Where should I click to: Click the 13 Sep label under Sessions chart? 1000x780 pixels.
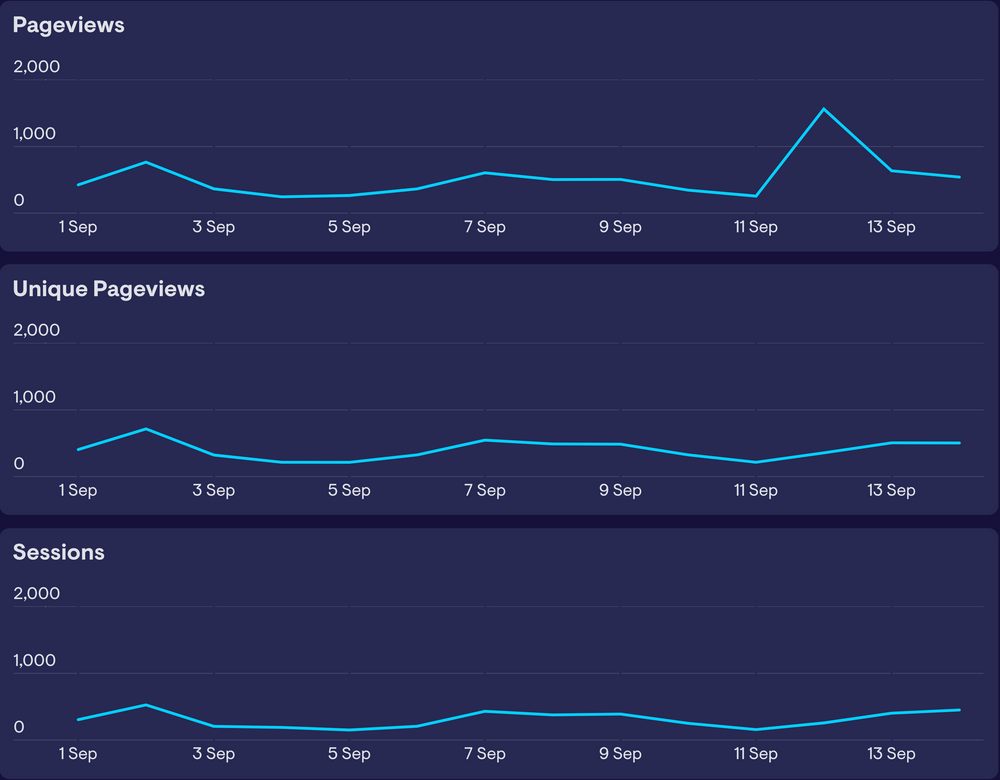(891, 754)
